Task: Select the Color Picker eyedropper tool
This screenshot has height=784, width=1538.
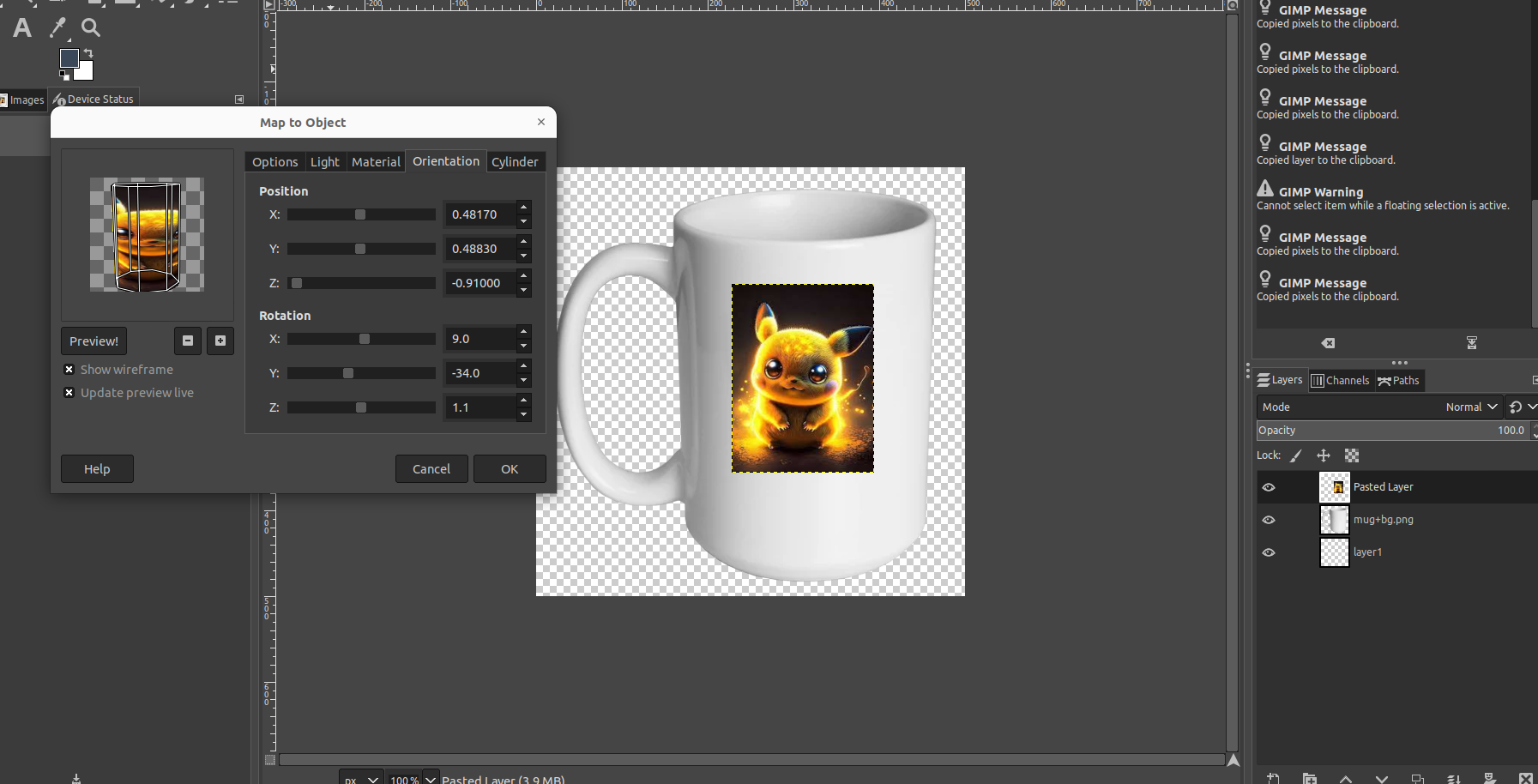Action: (57, 28)
